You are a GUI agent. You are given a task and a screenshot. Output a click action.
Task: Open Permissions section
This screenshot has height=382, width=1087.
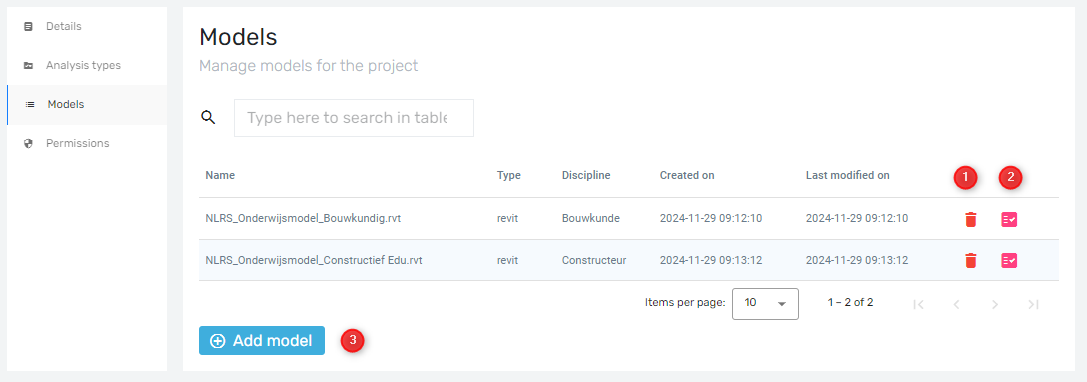[x=87, y=144]
